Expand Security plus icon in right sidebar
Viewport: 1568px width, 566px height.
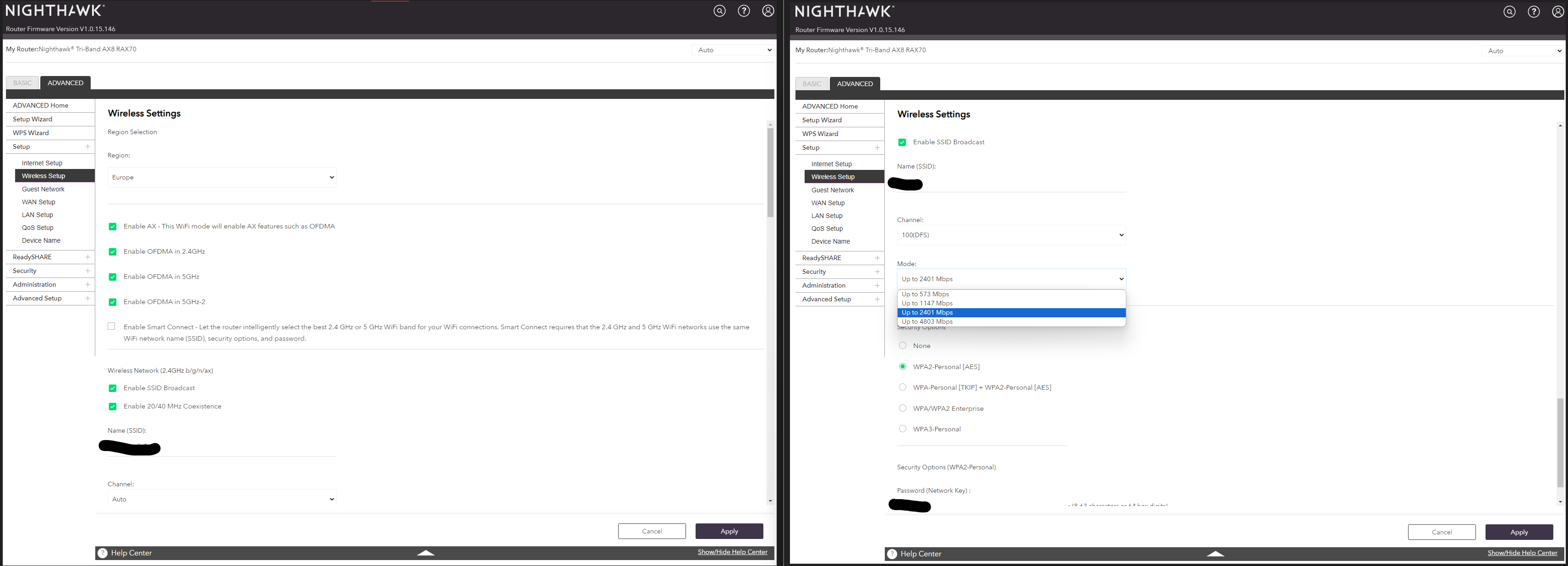[877, 272]
